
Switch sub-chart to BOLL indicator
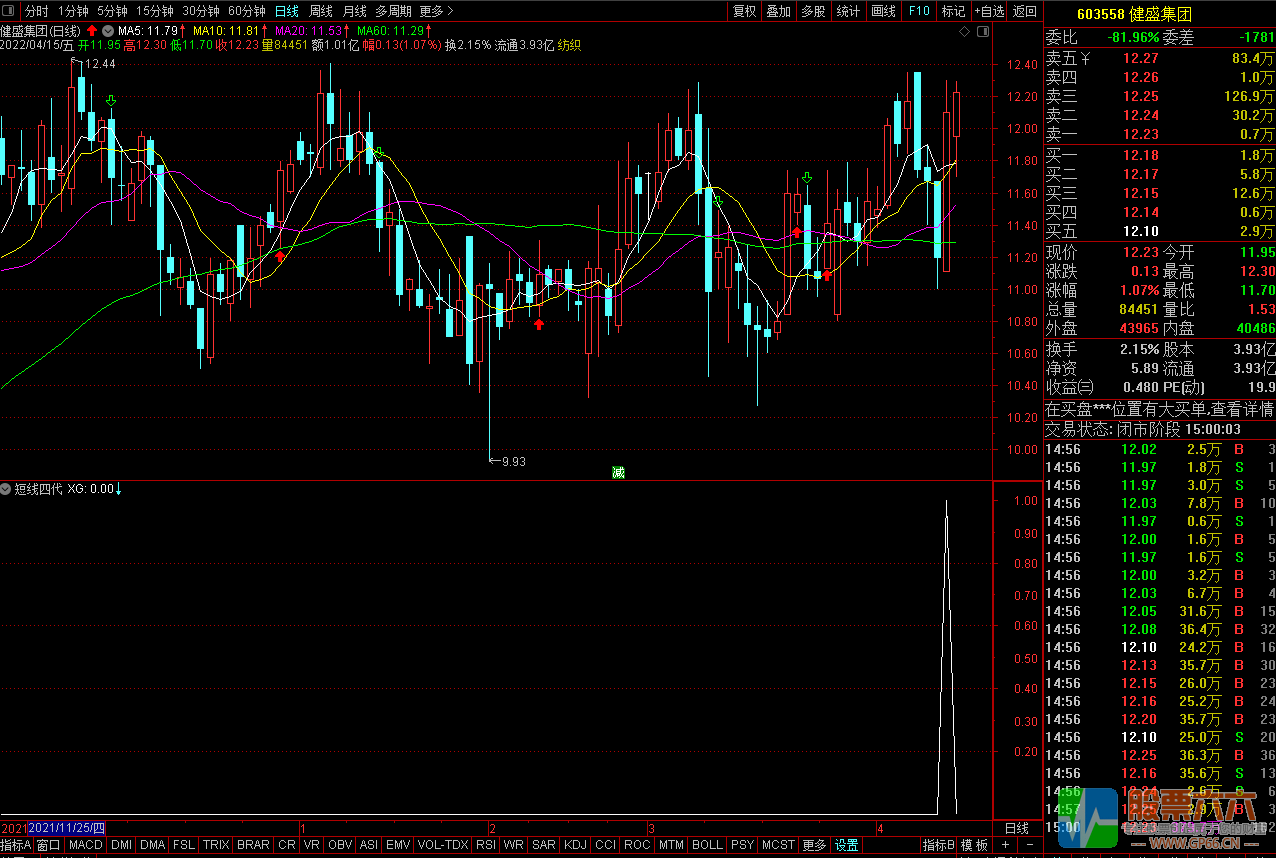pyautogui.click(x=708, y=845)
